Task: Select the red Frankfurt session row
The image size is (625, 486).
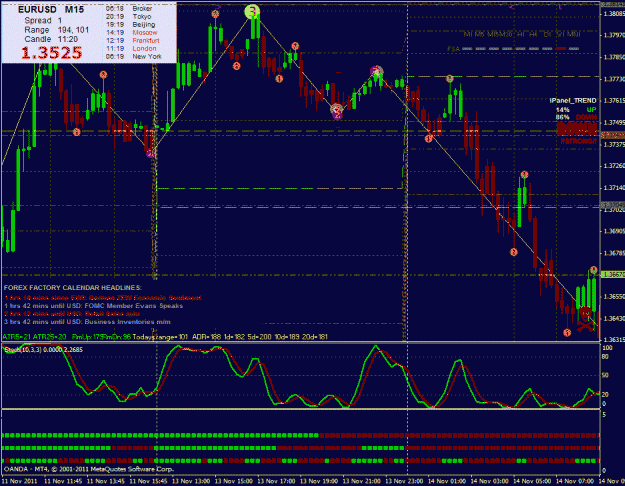Action: point(133,40)
